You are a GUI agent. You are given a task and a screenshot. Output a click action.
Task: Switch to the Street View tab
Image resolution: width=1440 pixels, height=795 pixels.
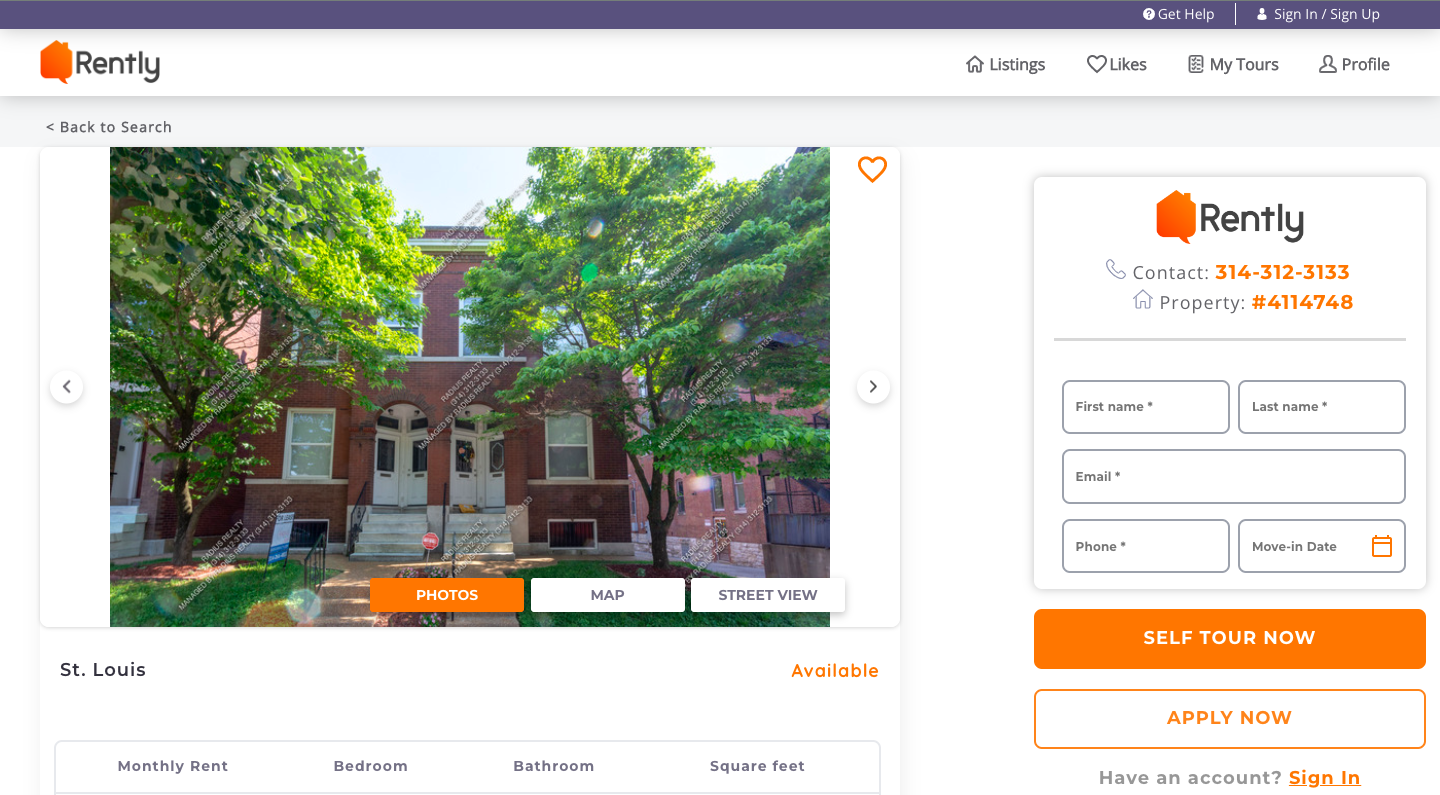point(767,595)
